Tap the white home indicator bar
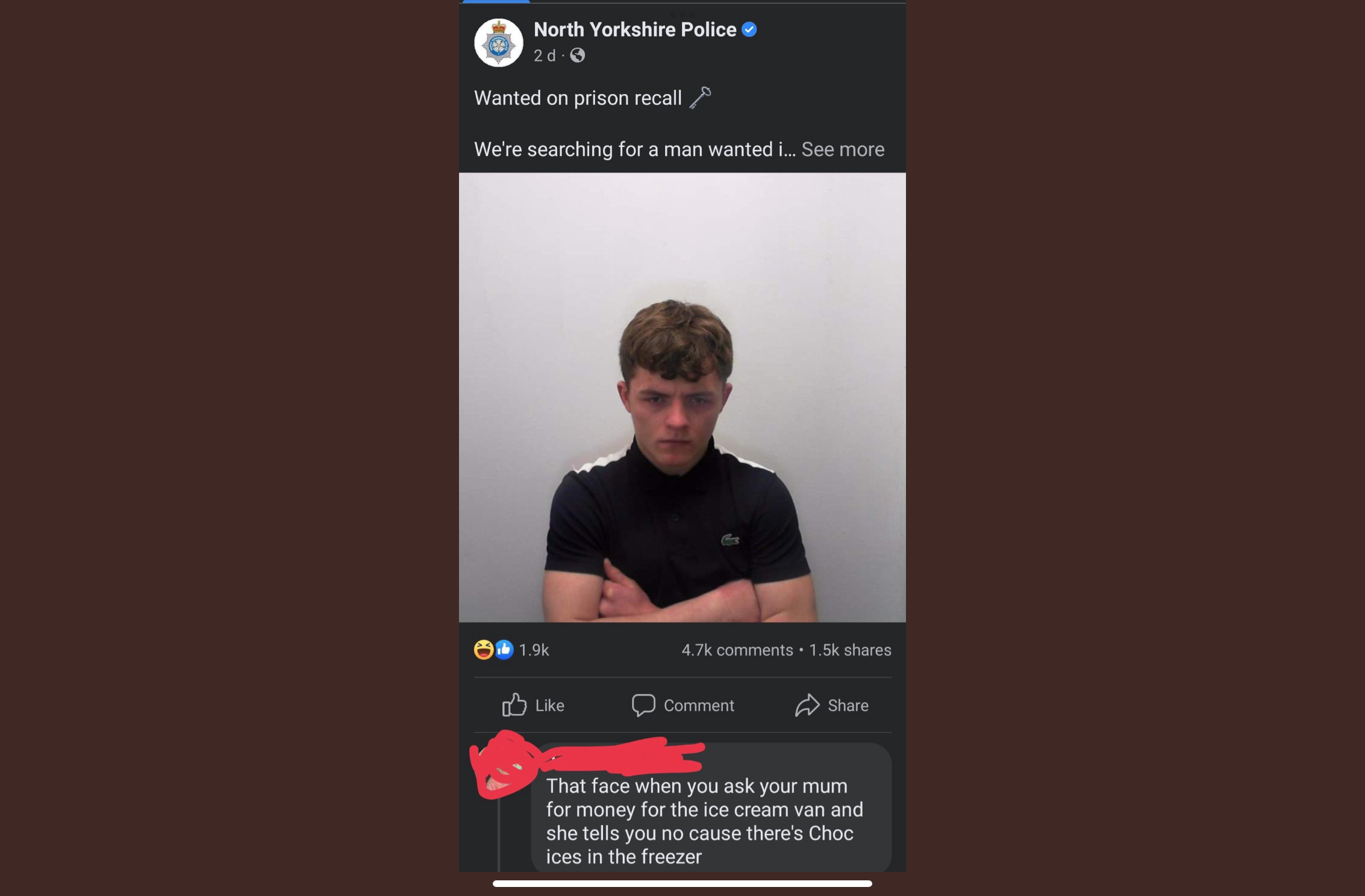The image size is (1365, 896). 682,883
